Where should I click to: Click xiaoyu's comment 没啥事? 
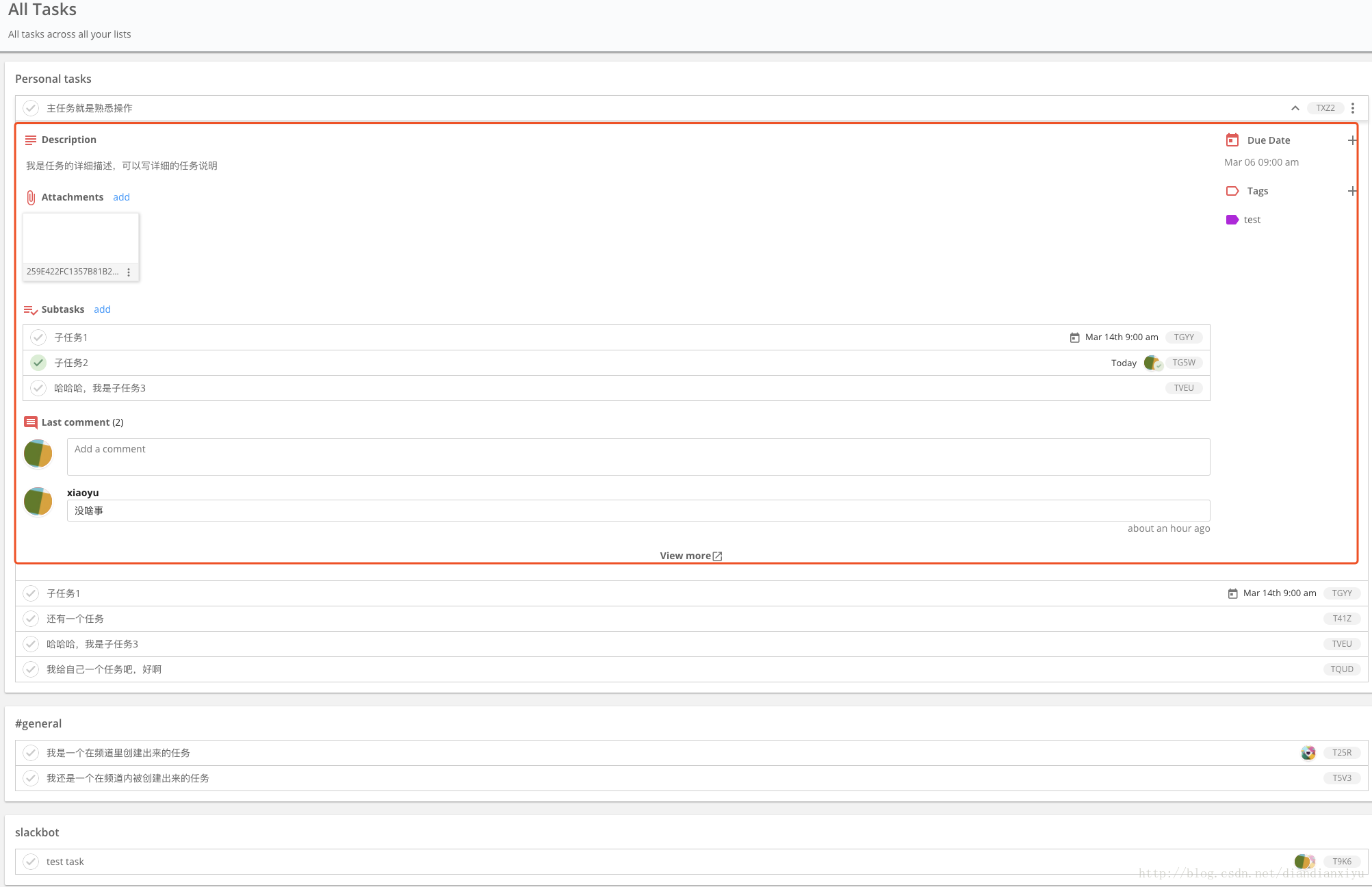[x=638, y=511]
